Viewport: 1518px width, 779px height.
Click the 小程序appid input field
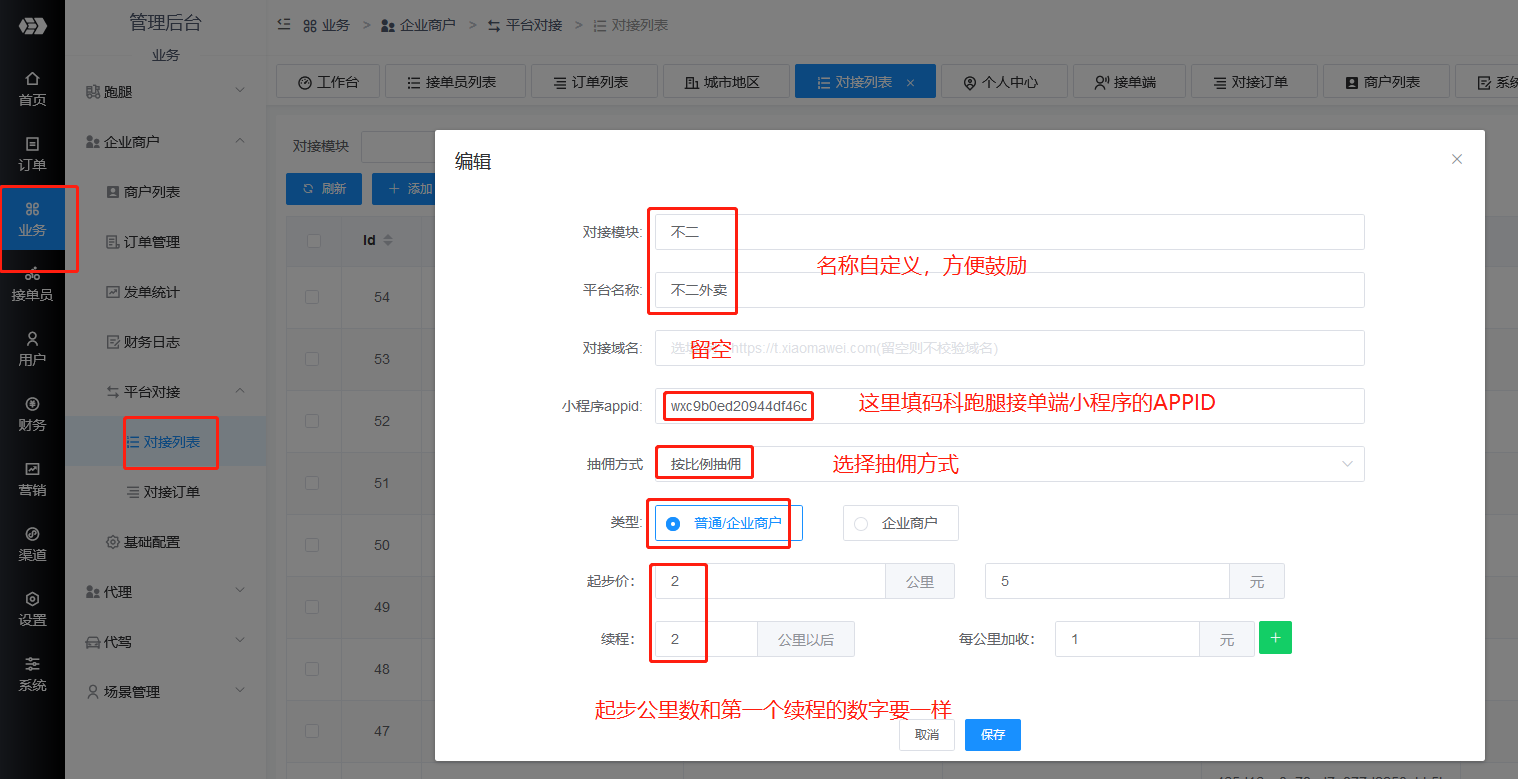click(x=1010, y=406)
